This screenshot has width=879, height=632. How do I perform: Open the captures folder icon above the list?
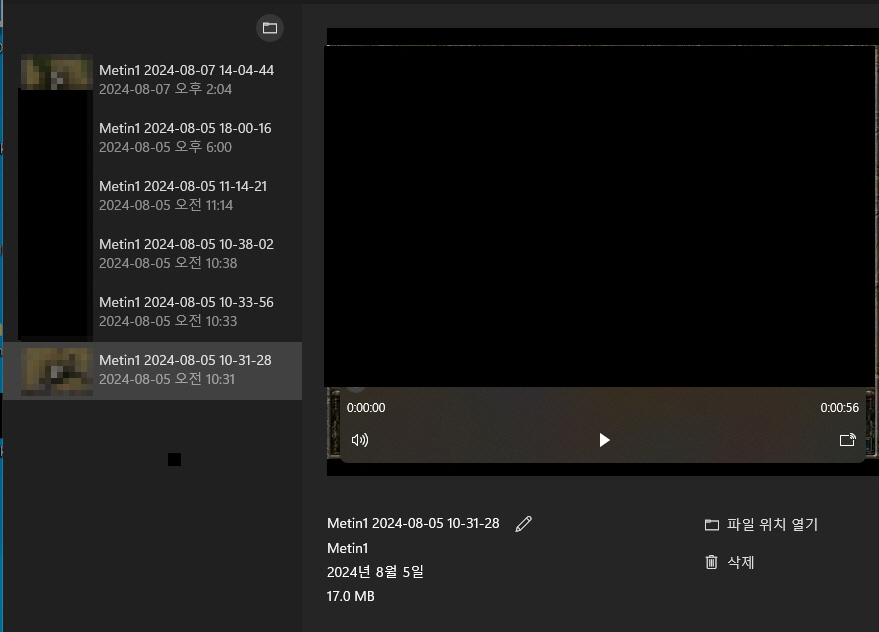[x=270, y=28]
